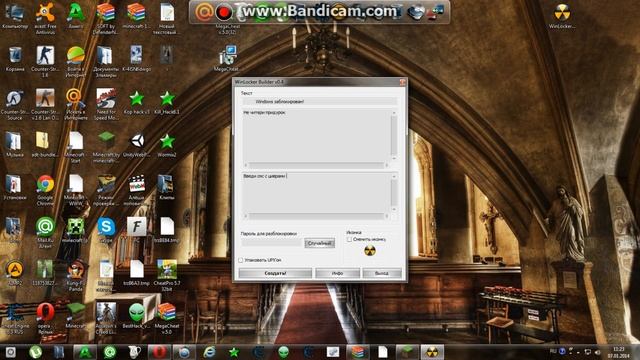Screen dimensions: 640x360
Task: Click the upper text area's vertical scrollbar
Action: tap(394, 135)
